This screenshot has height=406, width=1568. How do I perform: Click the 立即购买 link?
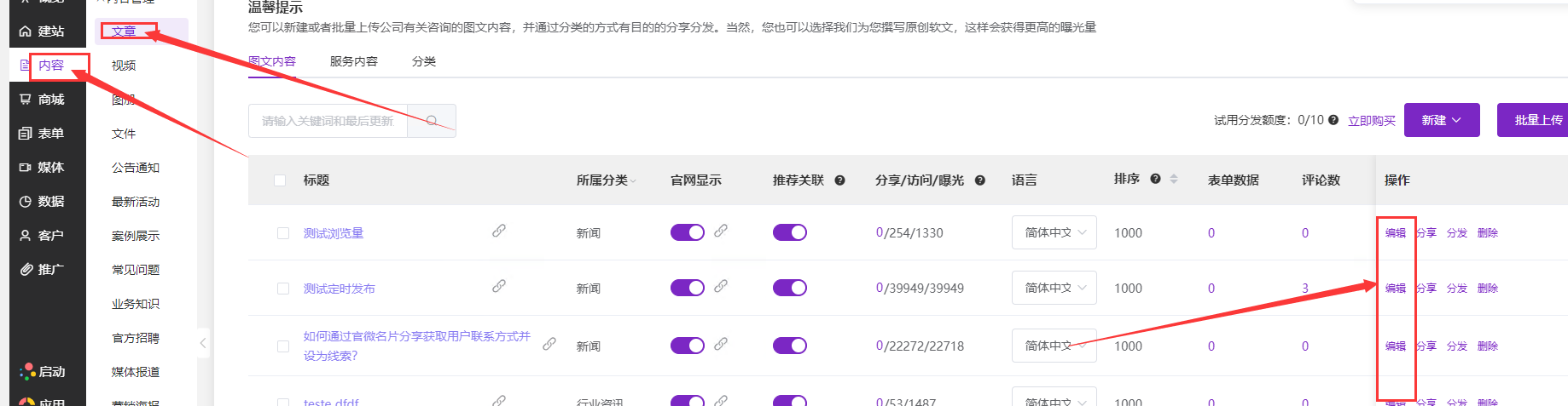1371,120
